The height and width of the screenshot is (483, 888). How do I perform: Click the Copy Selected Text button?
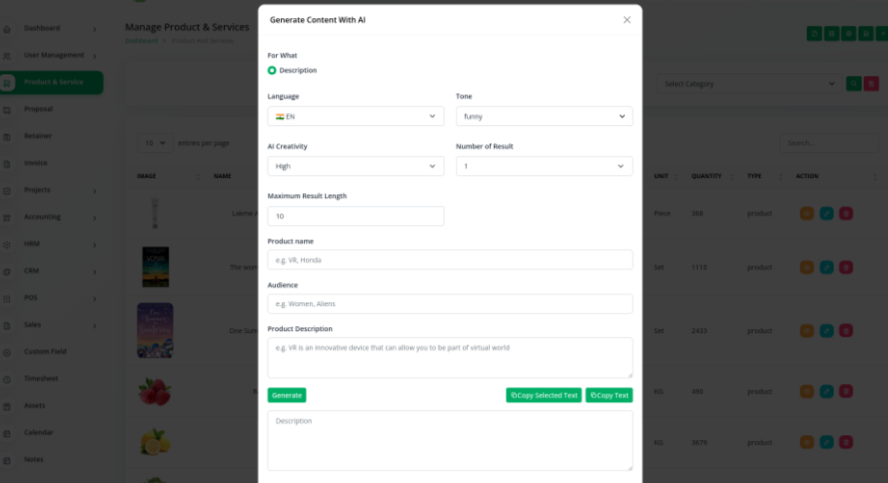544,395
